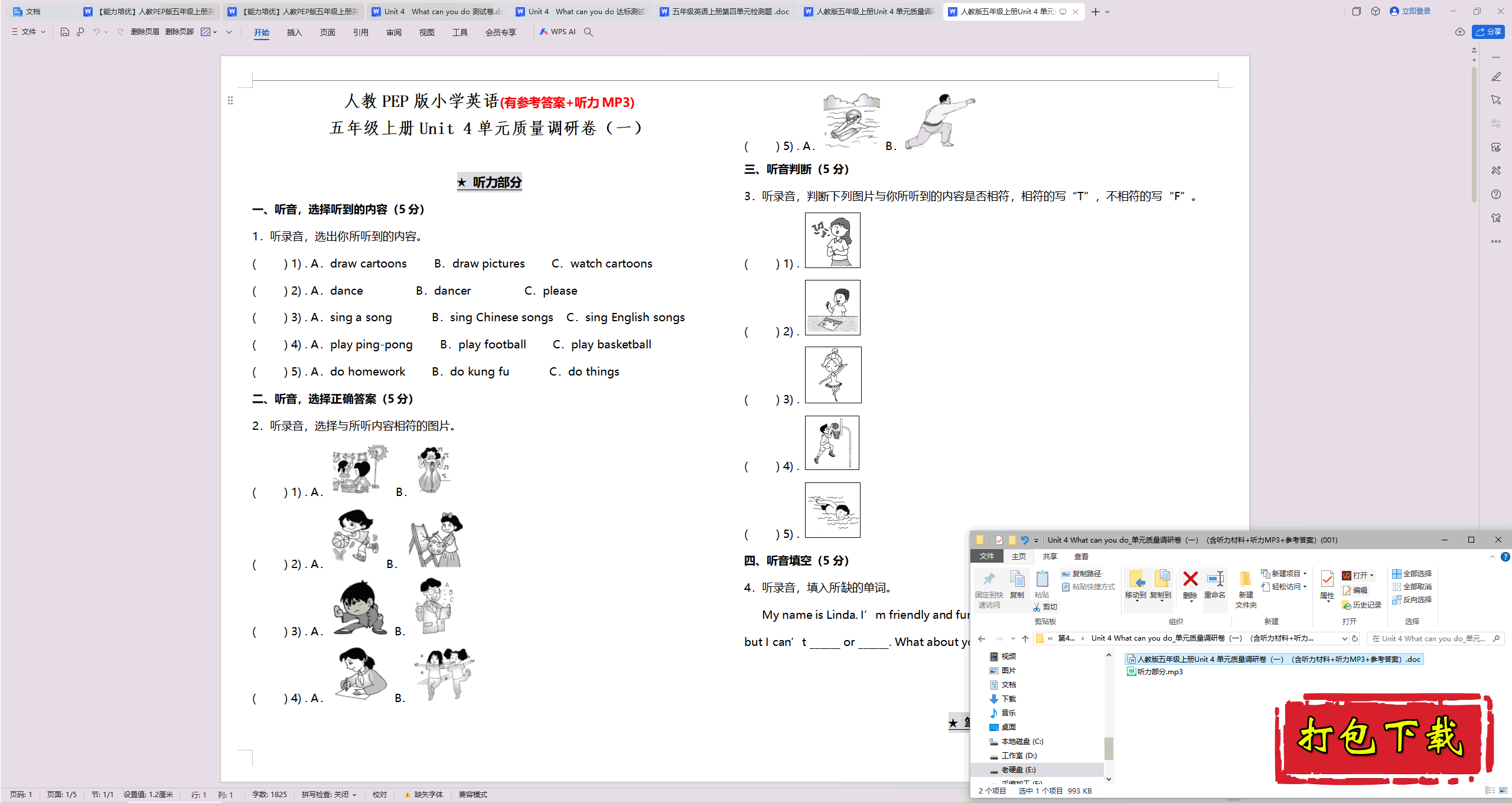
Task: Click the Explorer navigation pane scrollbar thumb
Action: coord(1109,749)
